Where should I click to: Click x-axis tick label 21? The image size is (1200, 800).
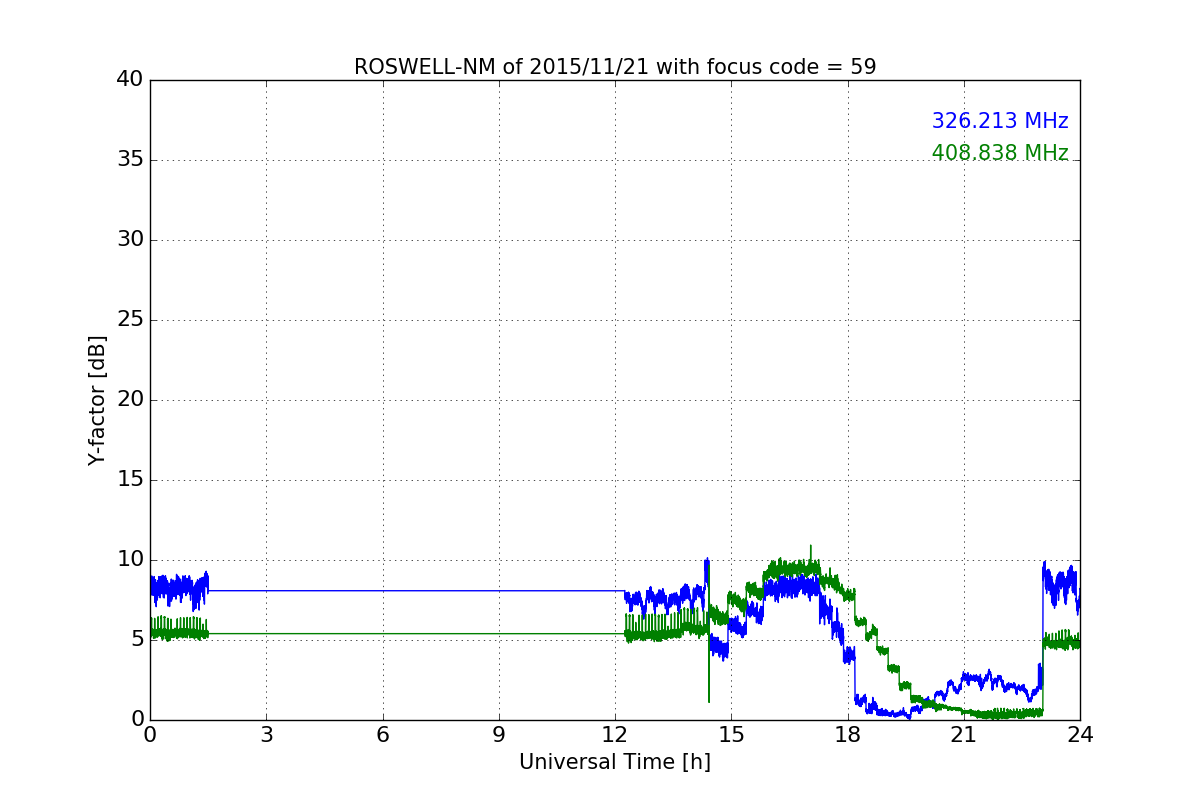coord(964,735)
